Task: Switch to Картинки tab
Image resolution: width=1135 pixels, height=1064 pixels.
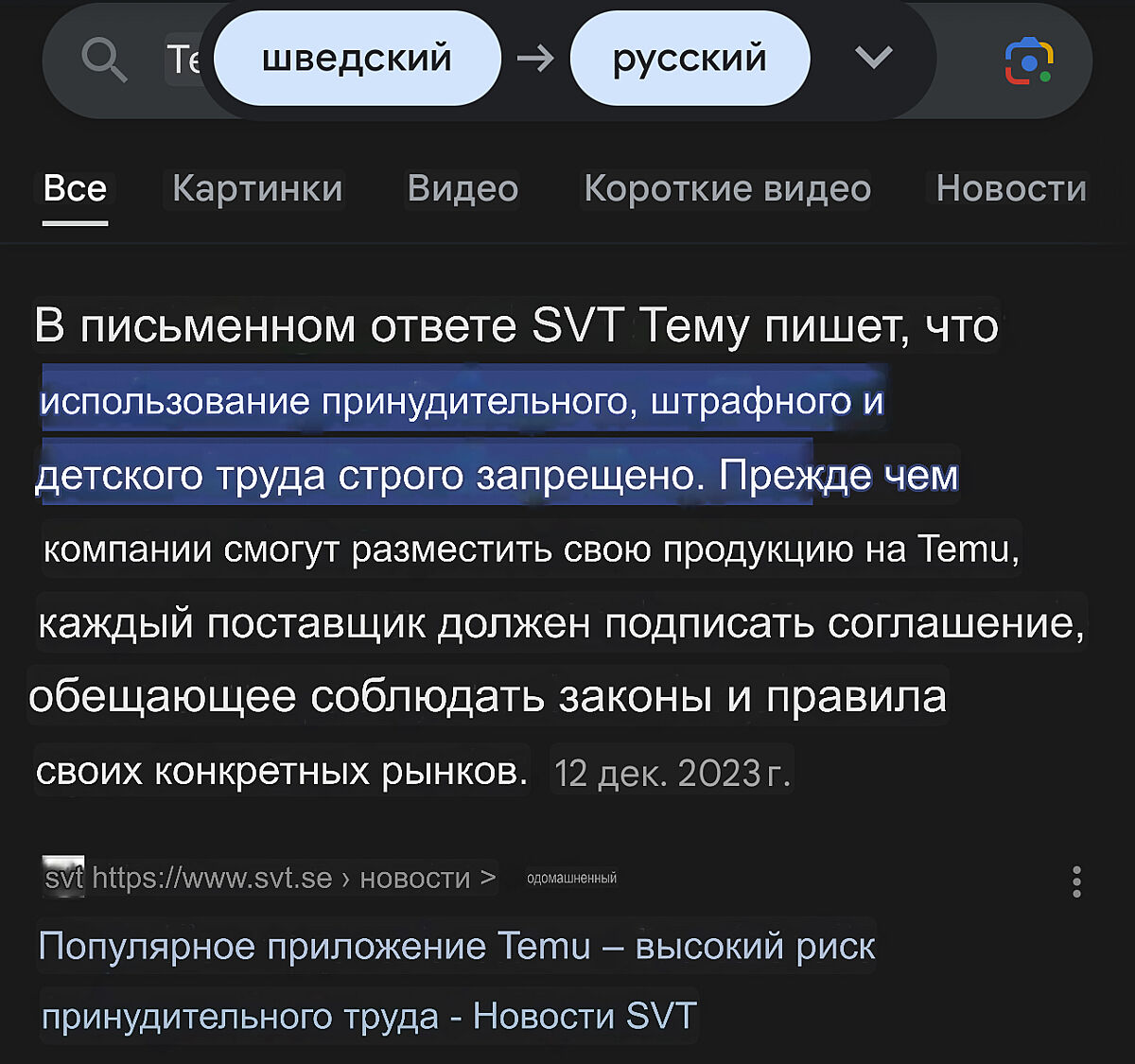Action: (257, 188)
